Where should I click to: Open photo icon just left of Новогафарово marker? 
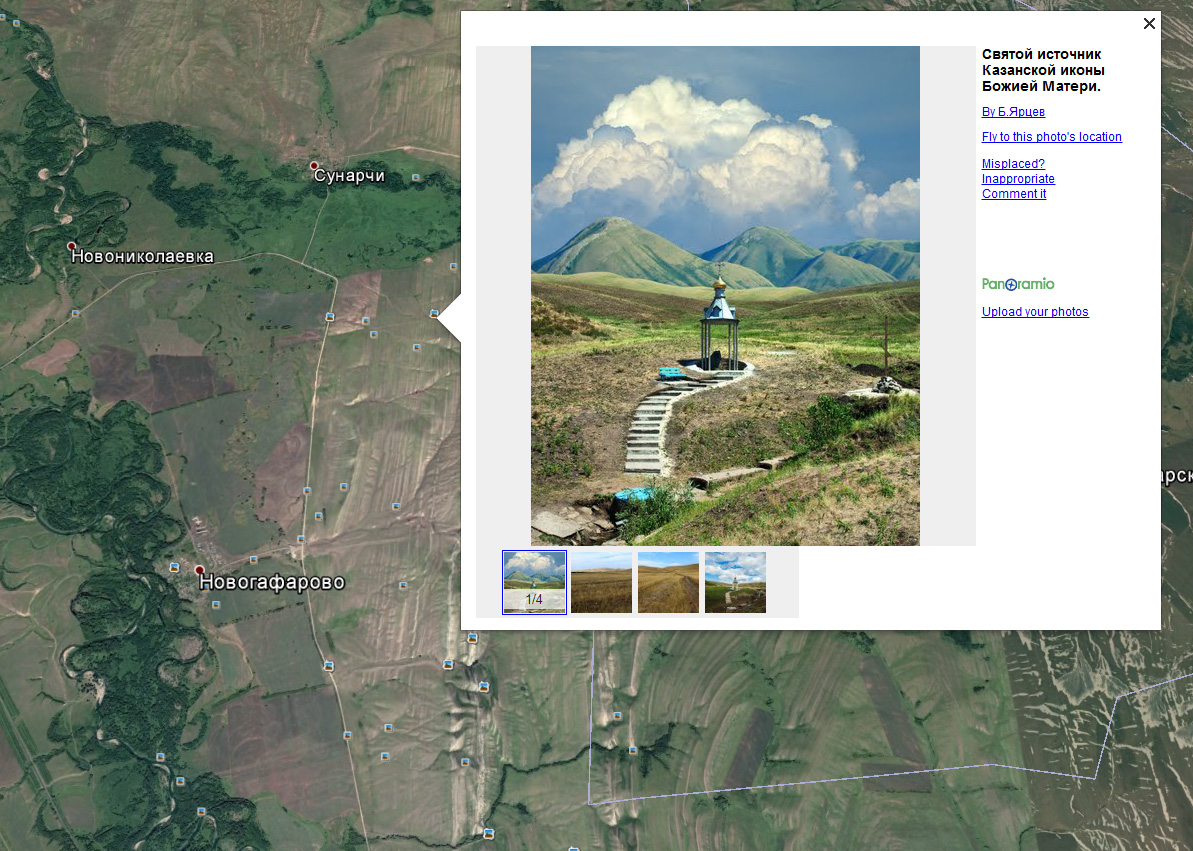point(174,567)
